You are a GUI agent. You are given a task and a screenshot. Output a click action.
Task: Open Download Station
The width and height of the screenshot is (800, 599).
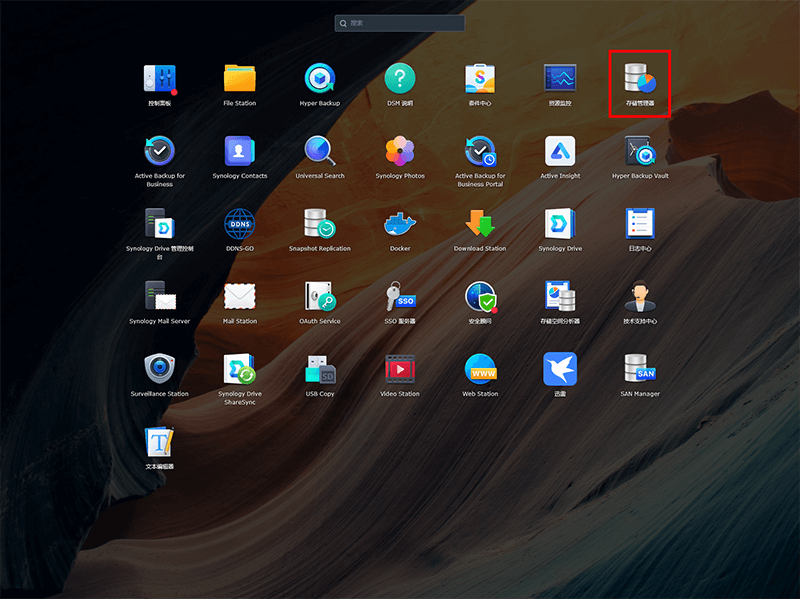tap(480, 224)
